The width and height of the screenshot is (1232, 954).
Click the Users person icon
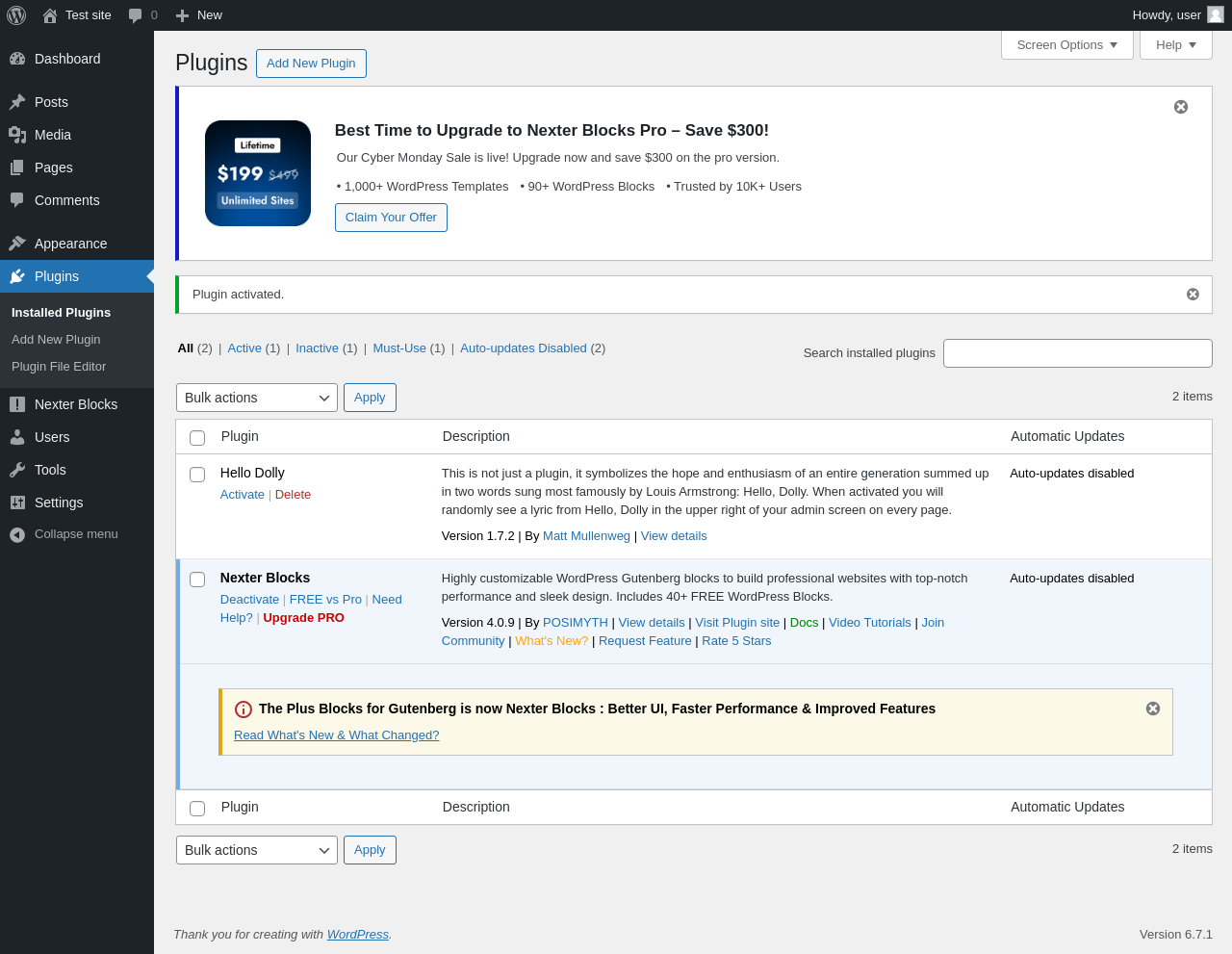tap(17, 437)
